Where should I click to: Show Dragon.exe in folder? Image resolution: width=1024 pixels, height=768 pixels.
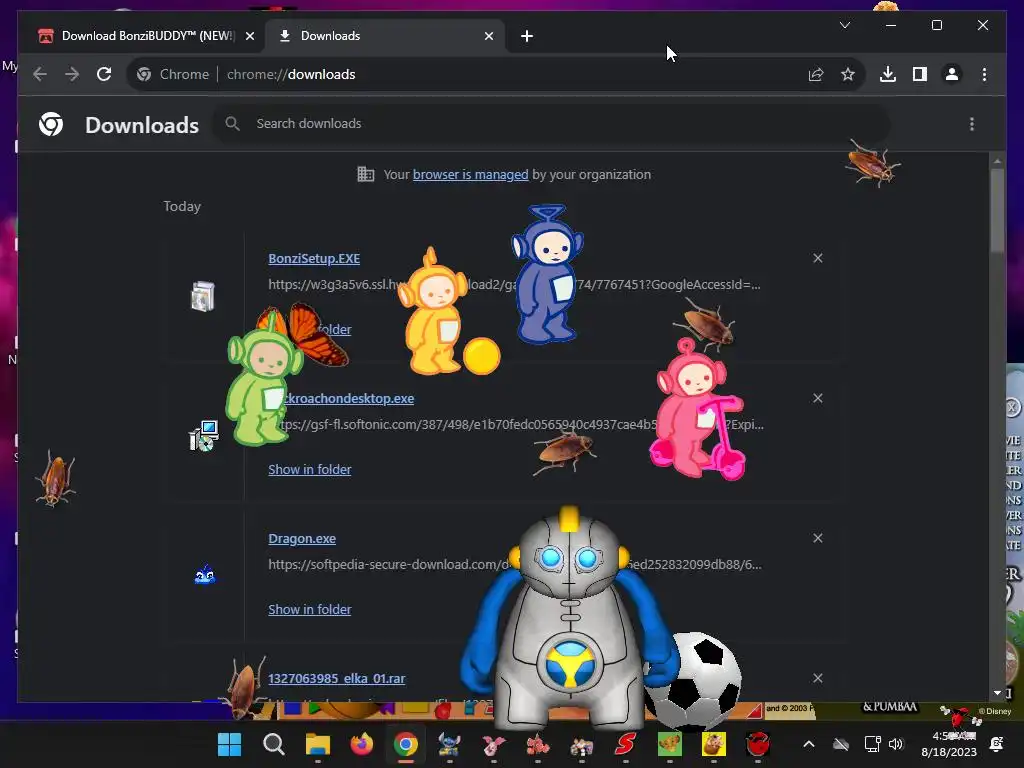310,609
